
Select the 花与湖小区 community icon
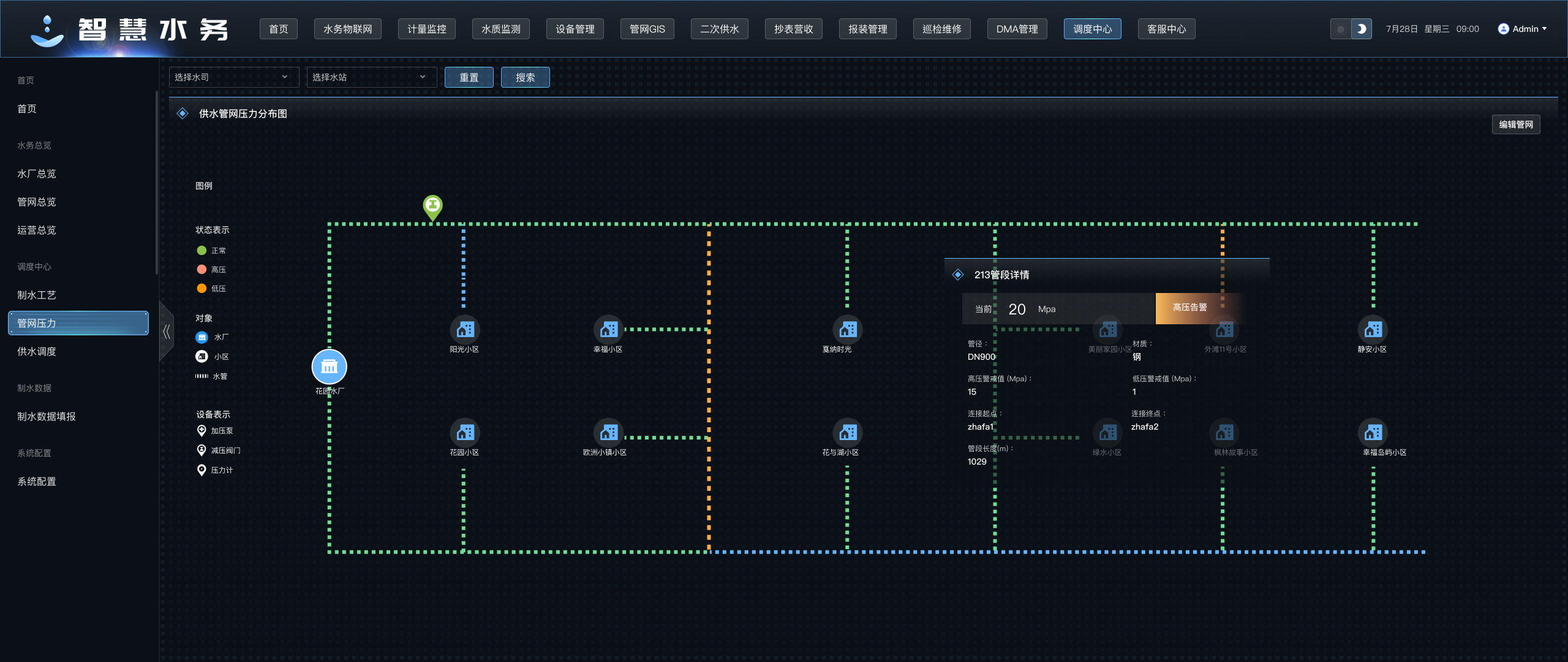848,433
